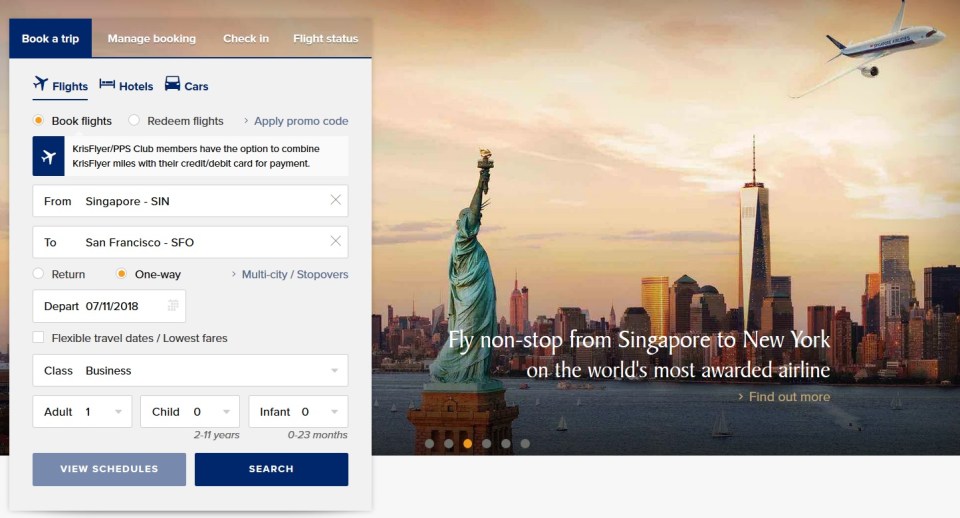Image resolution: width=960 pixels, height=518 pixels.
Task: Select the Return trip radio button
Action: (x=39, y=274)
